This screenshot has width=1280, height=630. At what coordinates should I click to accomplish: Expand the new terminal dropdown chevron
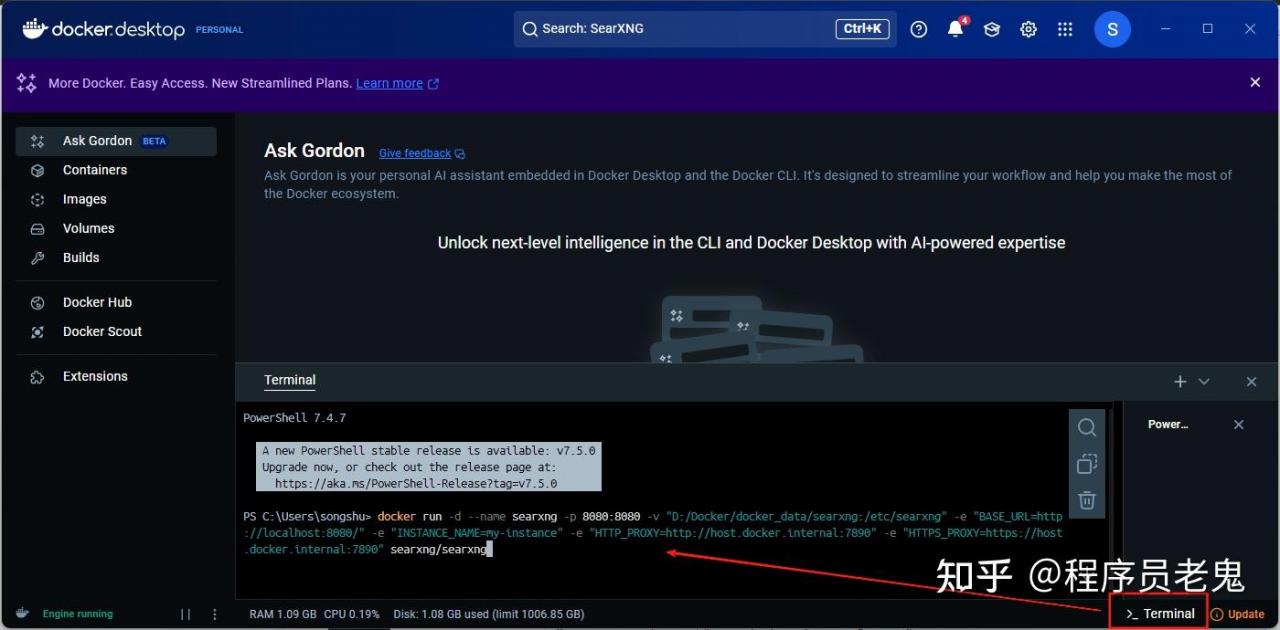[1204, 382]
